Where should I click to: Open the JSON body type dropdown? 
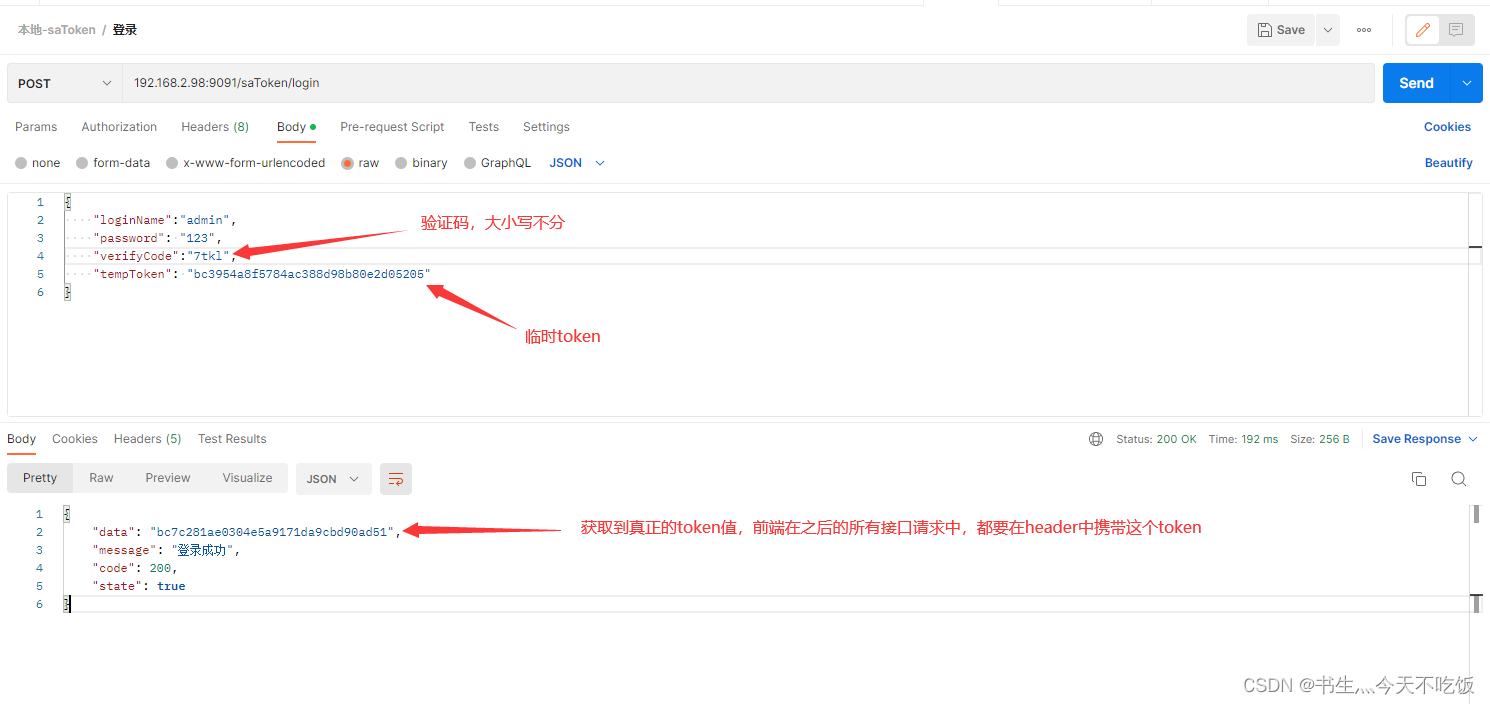pyautogui.click(x=575, y=162)
